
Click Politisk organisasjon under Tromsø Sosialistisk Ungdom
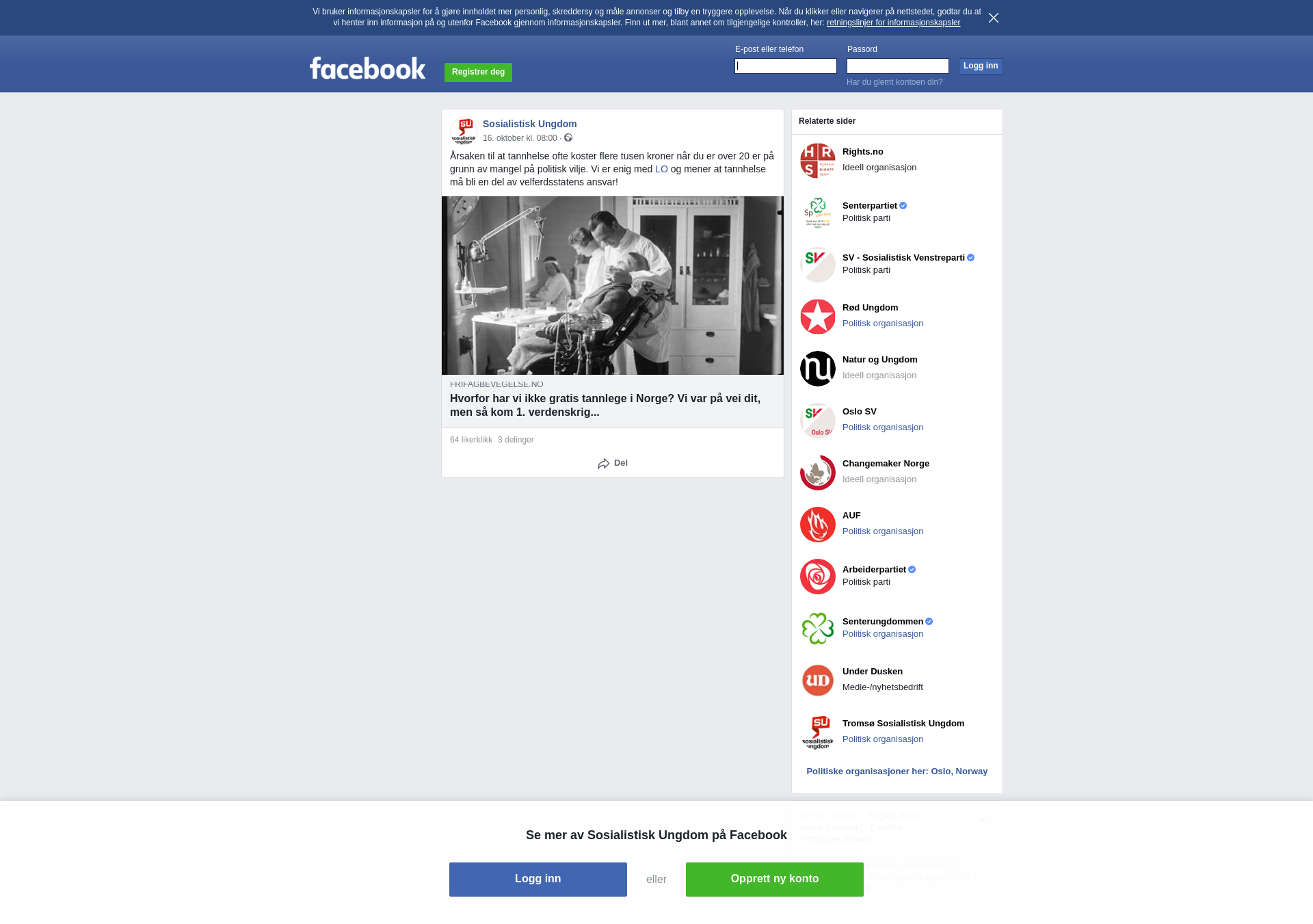(x=883, y=739)
